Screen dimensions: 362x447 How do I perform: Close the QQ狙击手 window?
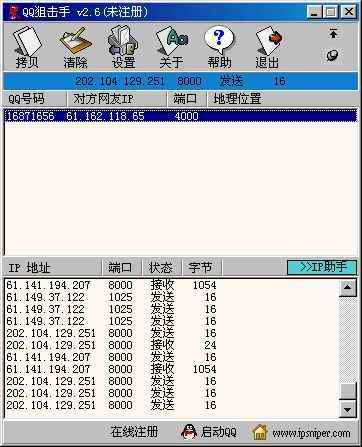pyautogui.click(x=349, y=12)
